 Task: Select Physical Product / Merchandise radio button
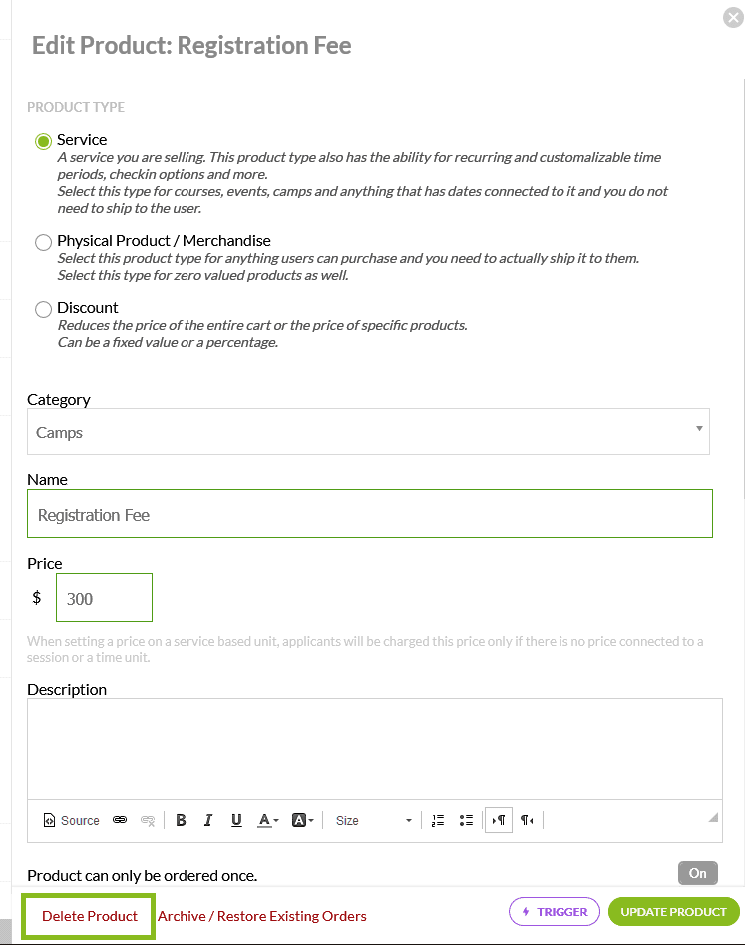click(43, 242)
